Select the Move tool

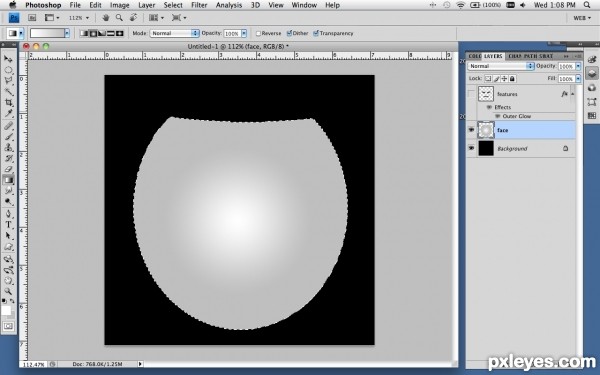tap(8, 59)
